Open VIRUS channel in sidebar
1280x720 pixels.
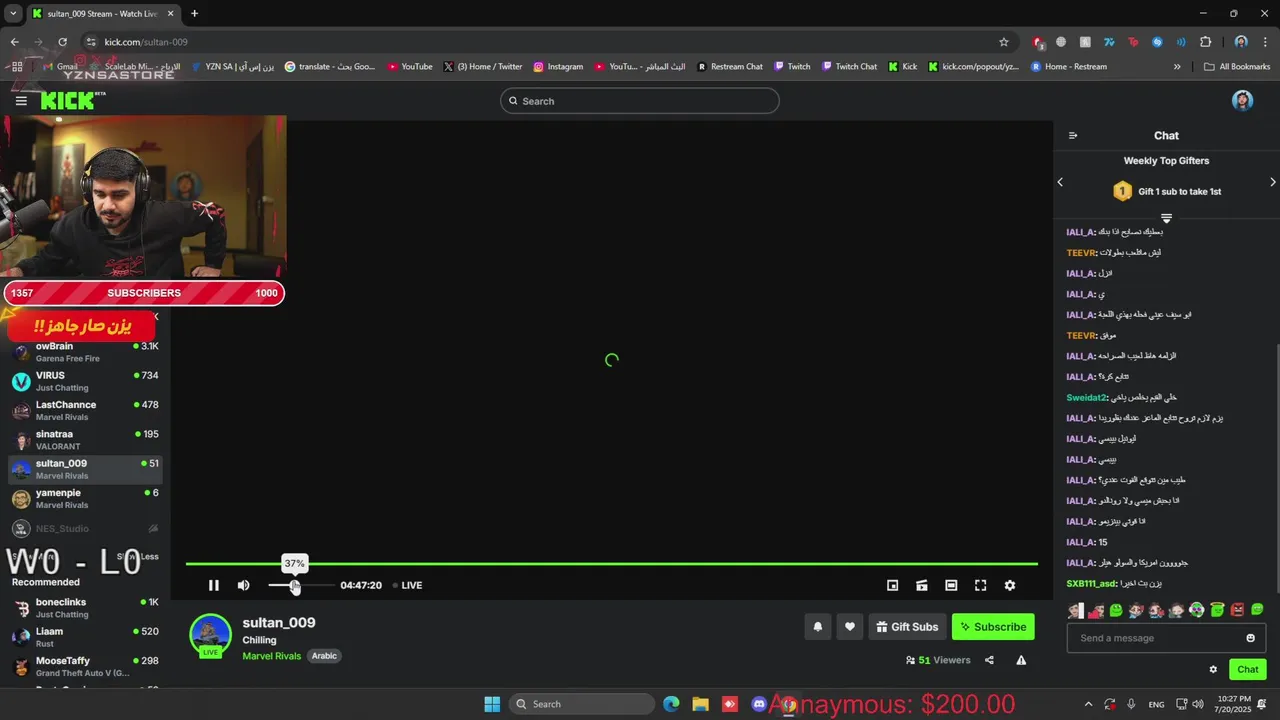85,381
